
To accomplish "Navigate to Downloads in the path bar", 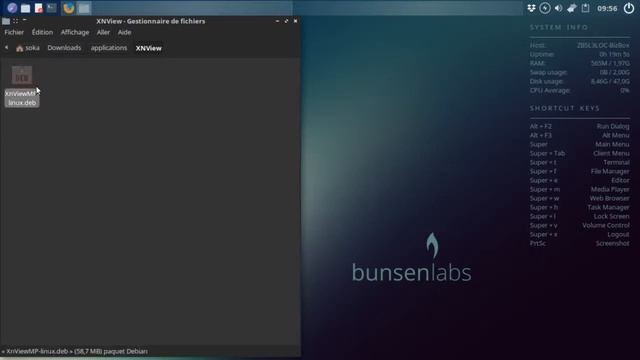I will 64,48.
